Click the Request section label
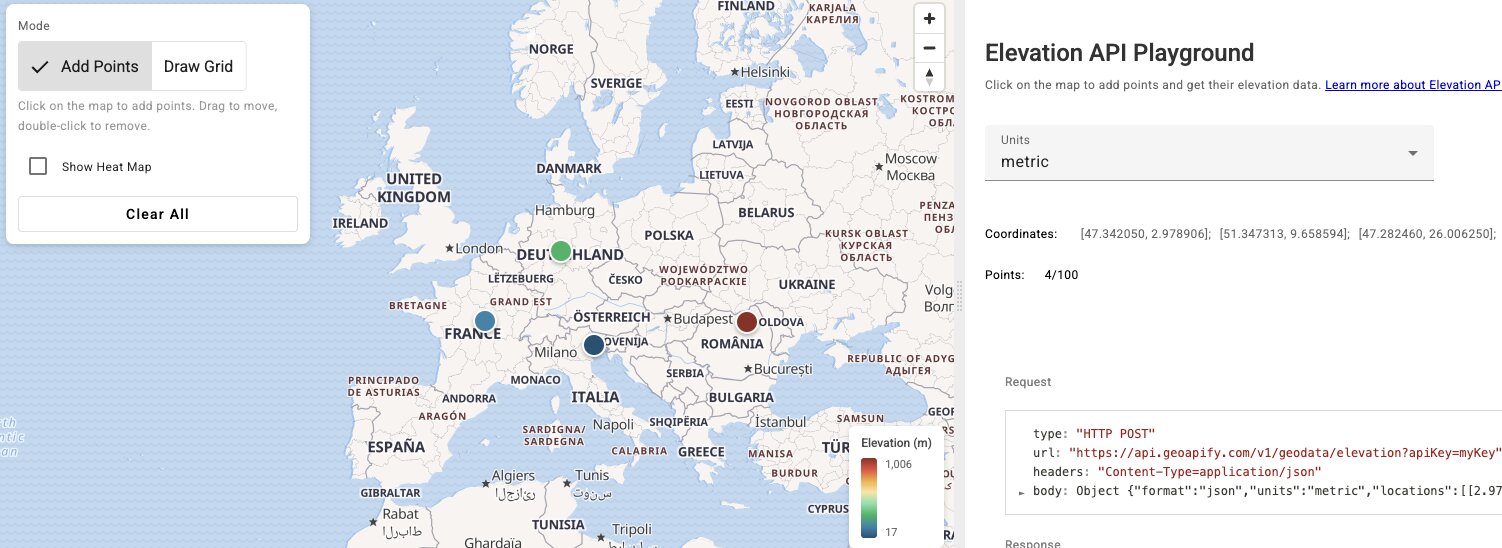1502x548 pixels. (1028, 382)
